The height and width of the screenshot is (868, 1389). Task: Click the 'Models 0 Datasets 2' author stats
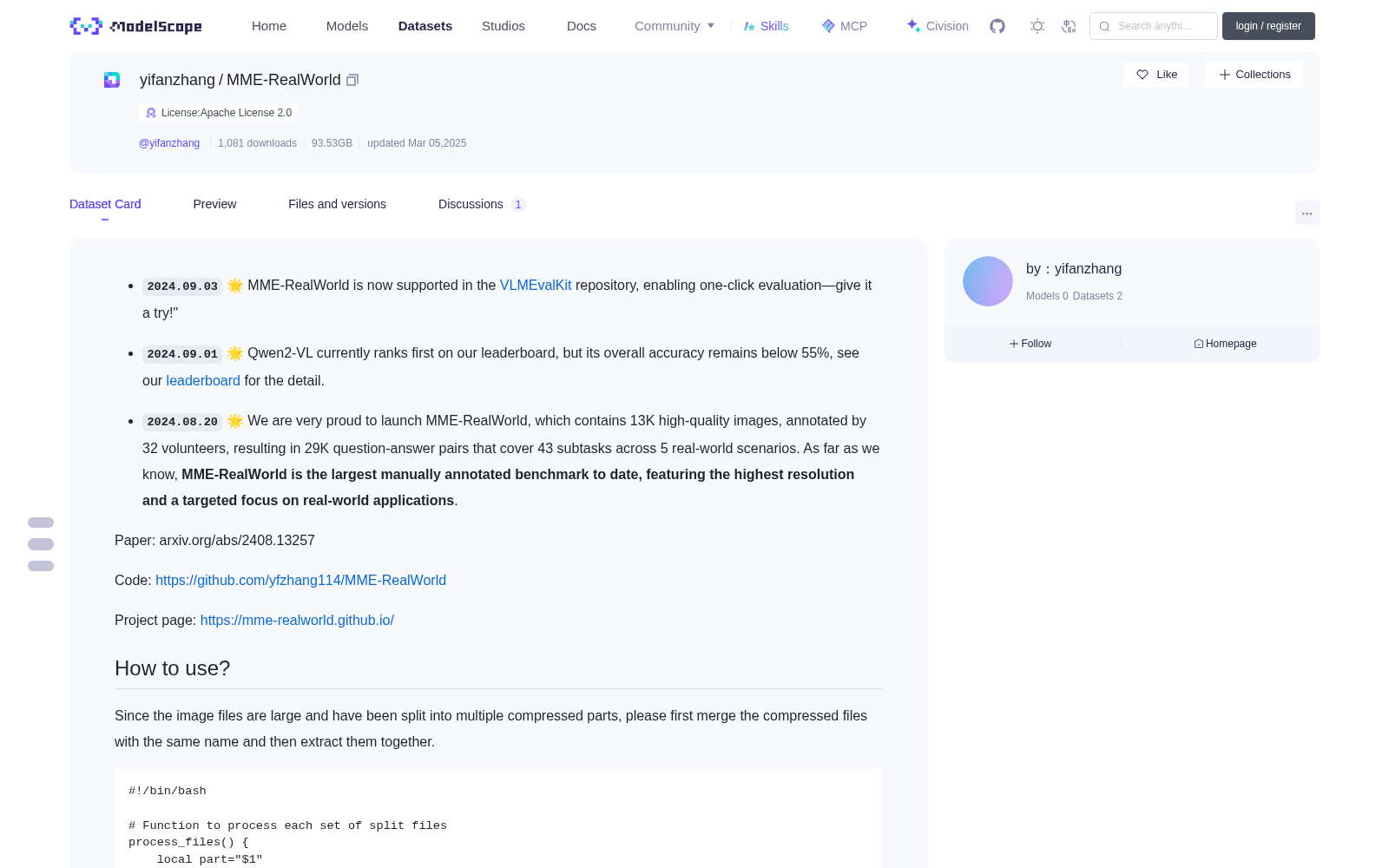point(1074,296)
